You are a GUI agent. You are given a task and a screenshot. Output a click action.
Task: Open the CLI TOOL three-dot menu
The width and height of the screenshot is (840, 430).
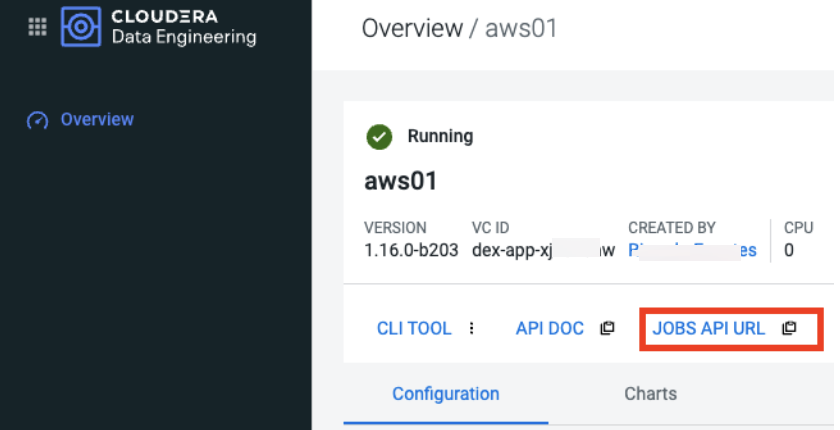(x=472, y=328)
